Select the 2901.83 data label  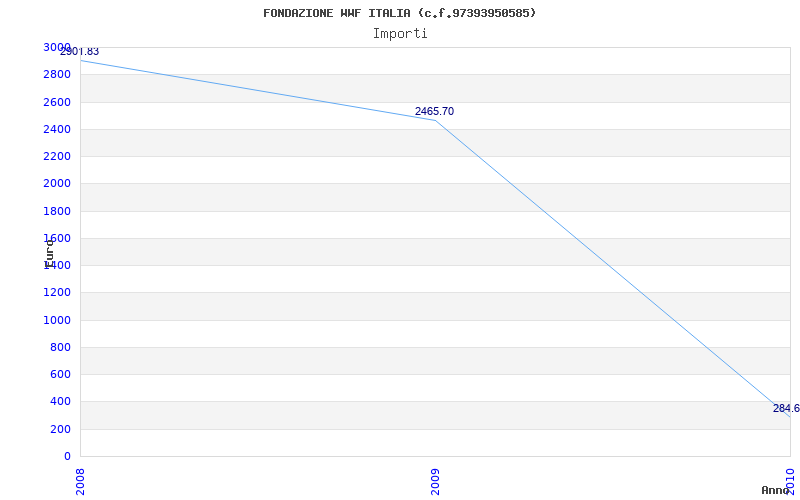pyautogui.click(x=79, y=52)
